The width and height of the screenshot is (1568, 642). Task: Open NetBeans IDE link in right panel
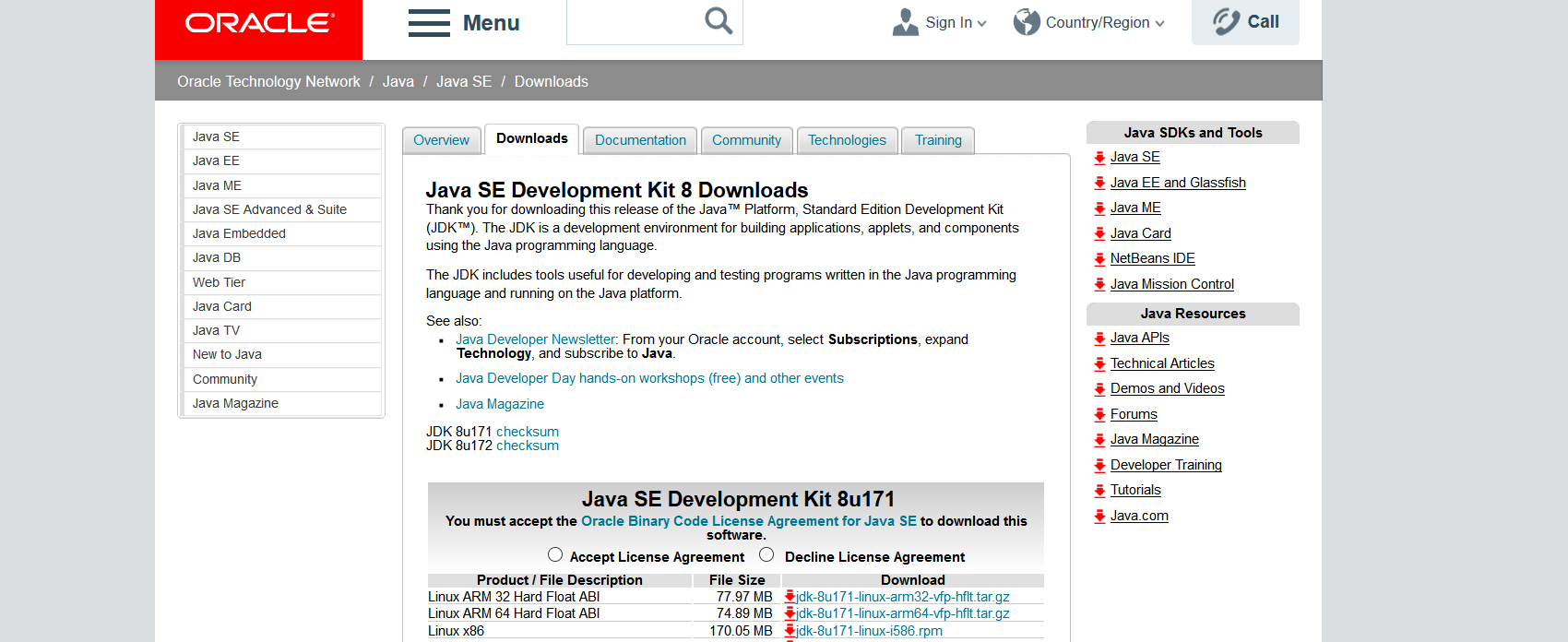[1153, 258]
